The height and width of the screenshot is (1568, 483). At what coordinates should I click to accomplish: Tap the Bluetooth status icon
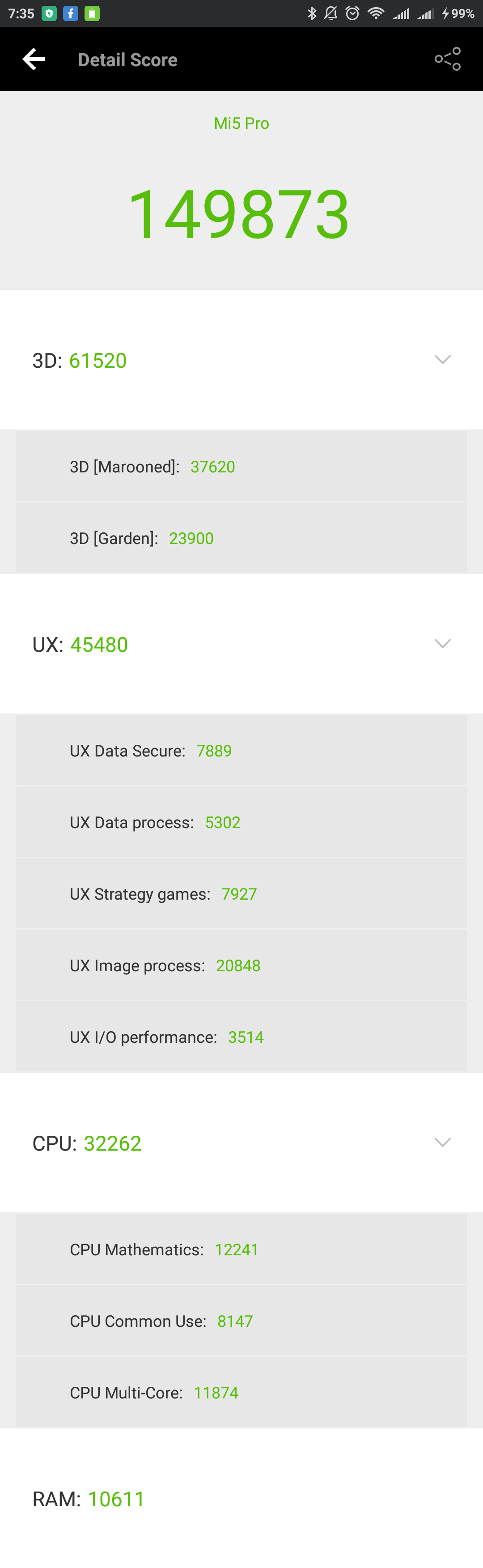(312, 13)
